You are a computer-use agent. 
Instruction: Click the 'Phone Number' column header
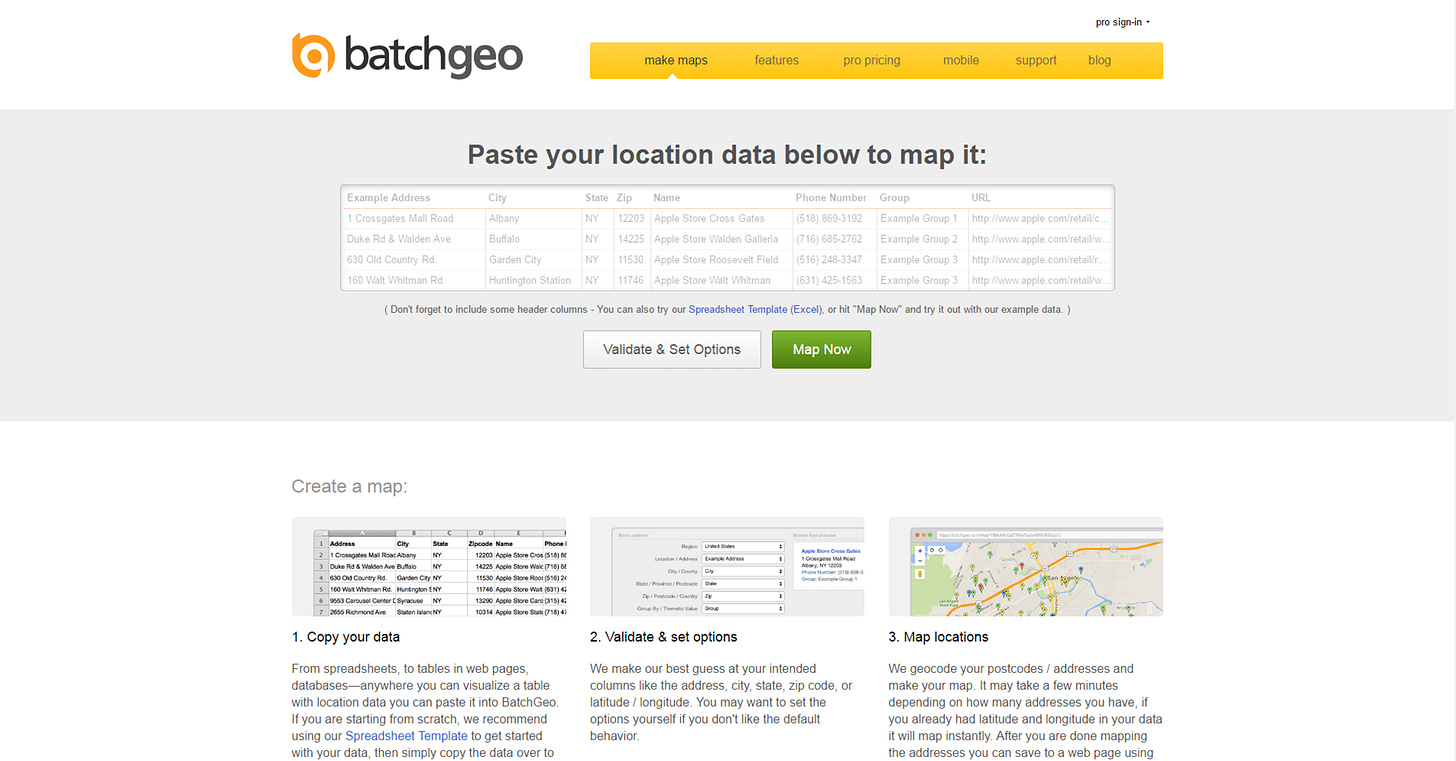click(831, 198)
